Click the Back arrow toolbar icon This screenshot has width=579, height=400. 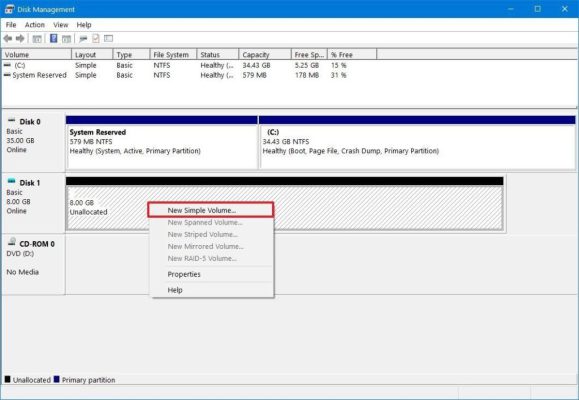pyautogui.click(x=8, y=38)
